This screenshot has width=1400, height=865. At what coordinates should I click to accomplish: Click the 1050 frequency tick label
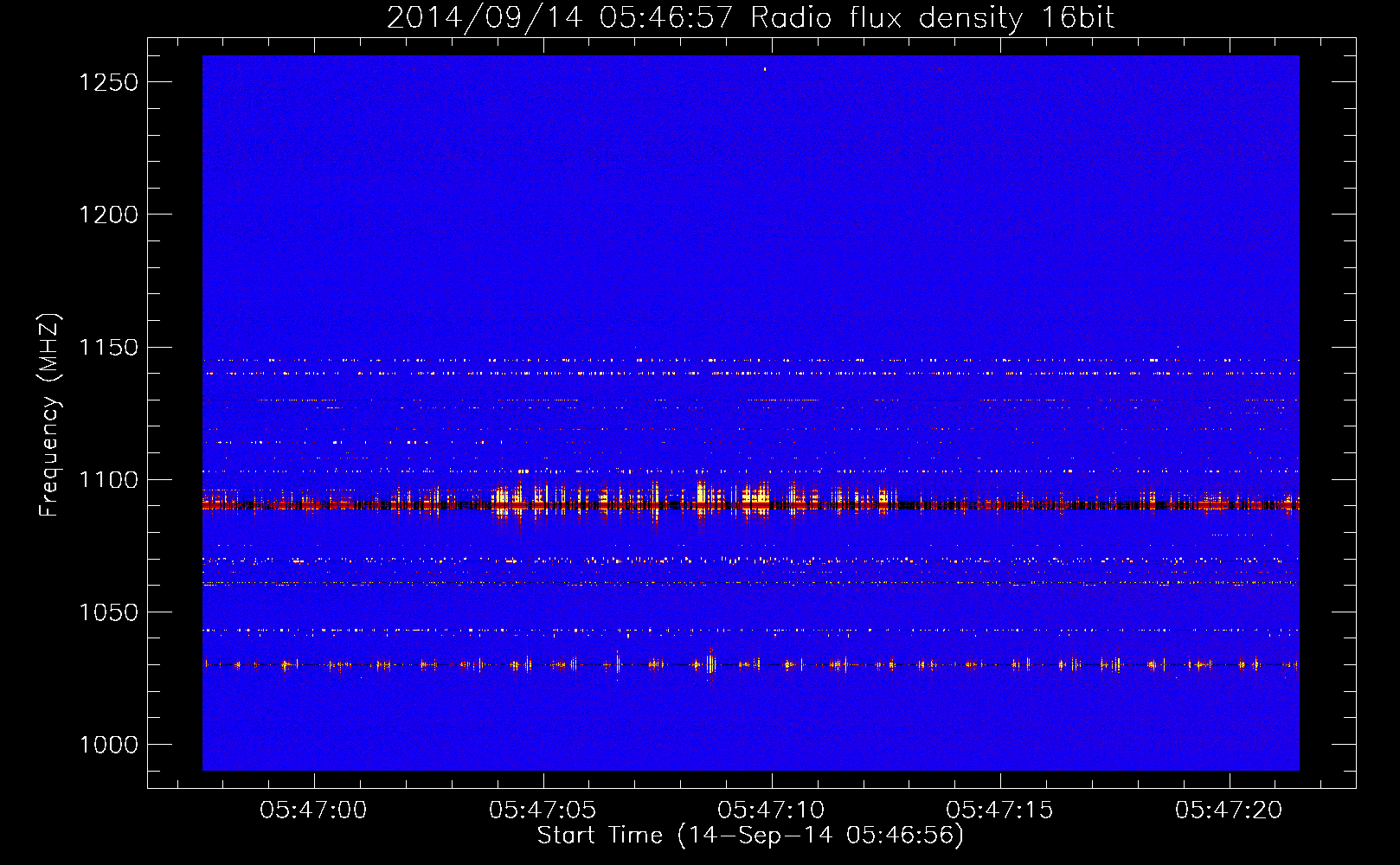tap(108, 612)
